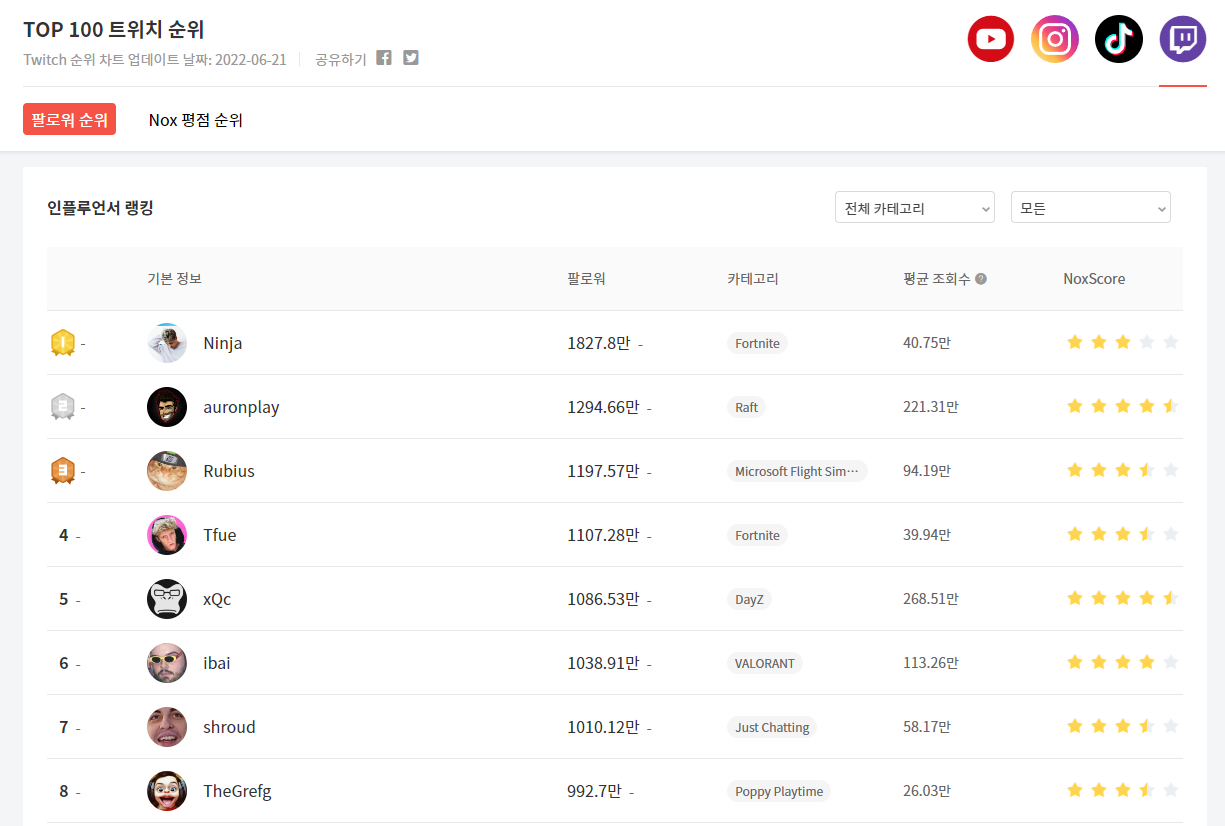1225x826 pixels.
Task: Click the 카테고리 column header
Action: click(x=753, y=279)
